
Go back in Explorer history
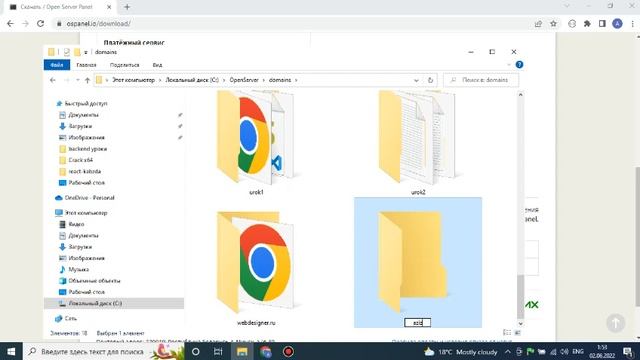53,80
